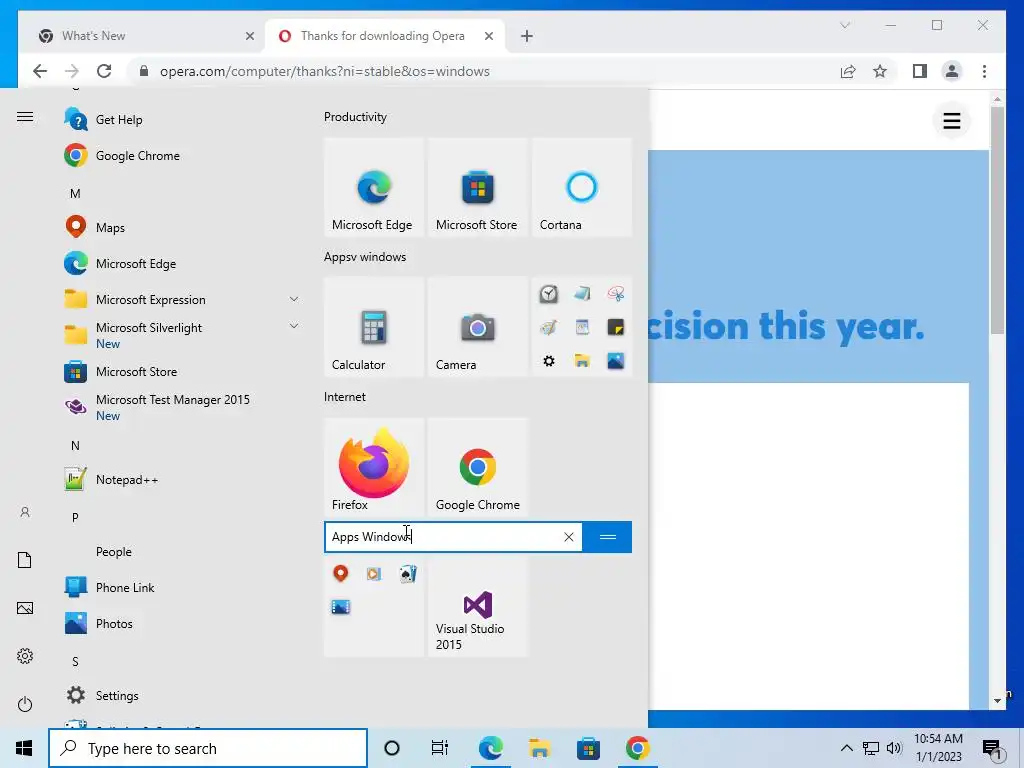Screen dimensions: 1024x768
Task: Open Chrome's side panel
Action: tap(920, 71)
